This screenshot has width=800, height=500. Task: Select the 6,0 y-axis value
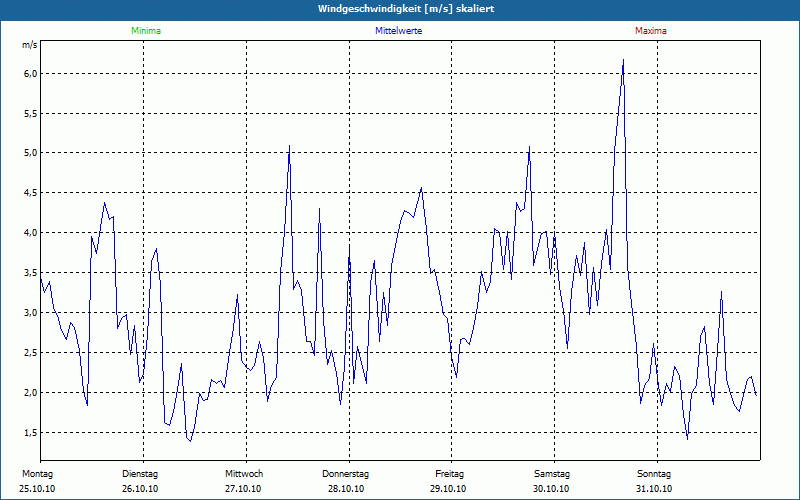coord(31,73)
